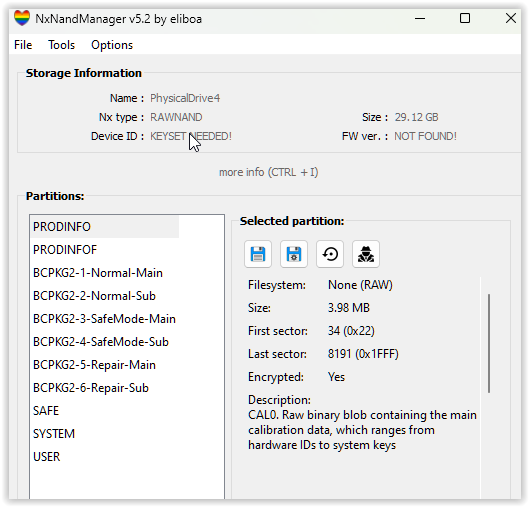Screen dimensions: 529x507
Task: Click the rainbow heart application icon
Action: point(22,18)
